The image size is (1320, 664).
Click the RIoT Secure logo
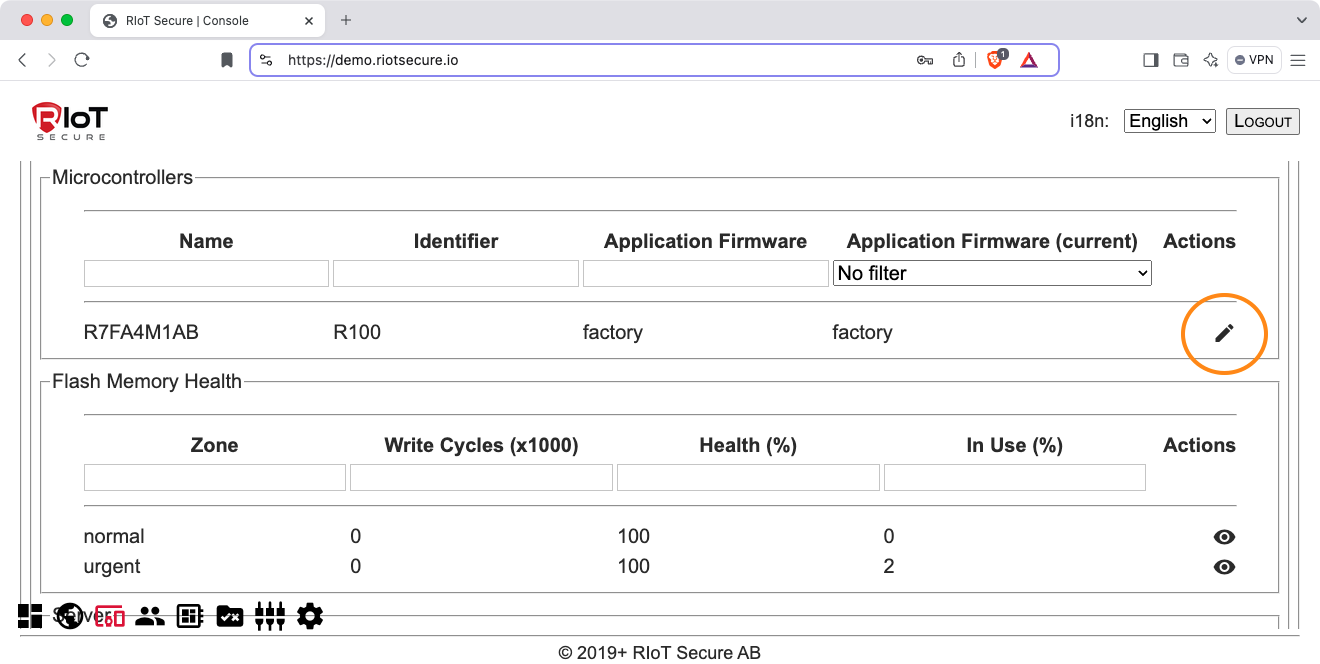coord(69,121)
